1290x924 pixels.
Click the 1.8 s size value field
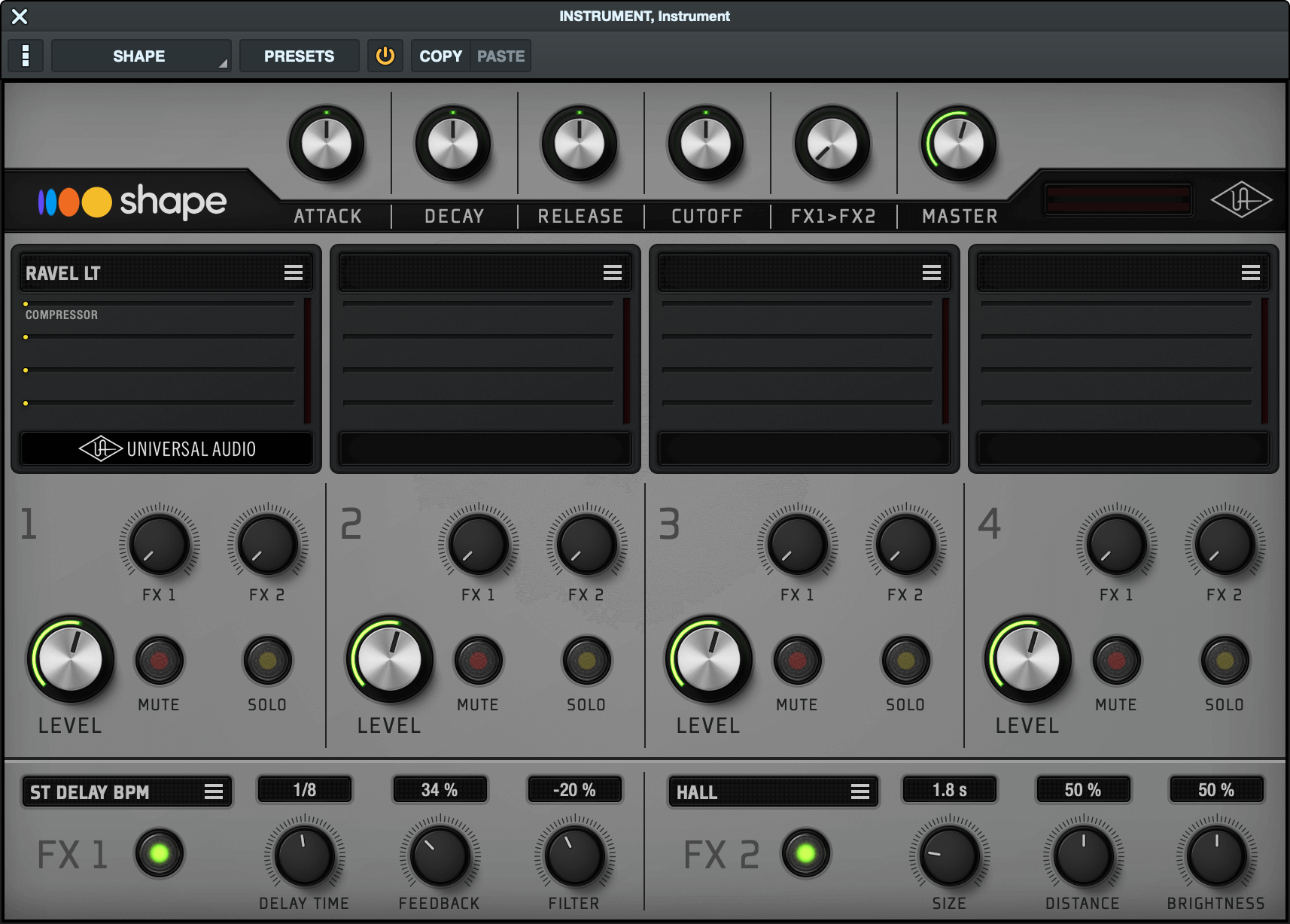pos(949,790)
